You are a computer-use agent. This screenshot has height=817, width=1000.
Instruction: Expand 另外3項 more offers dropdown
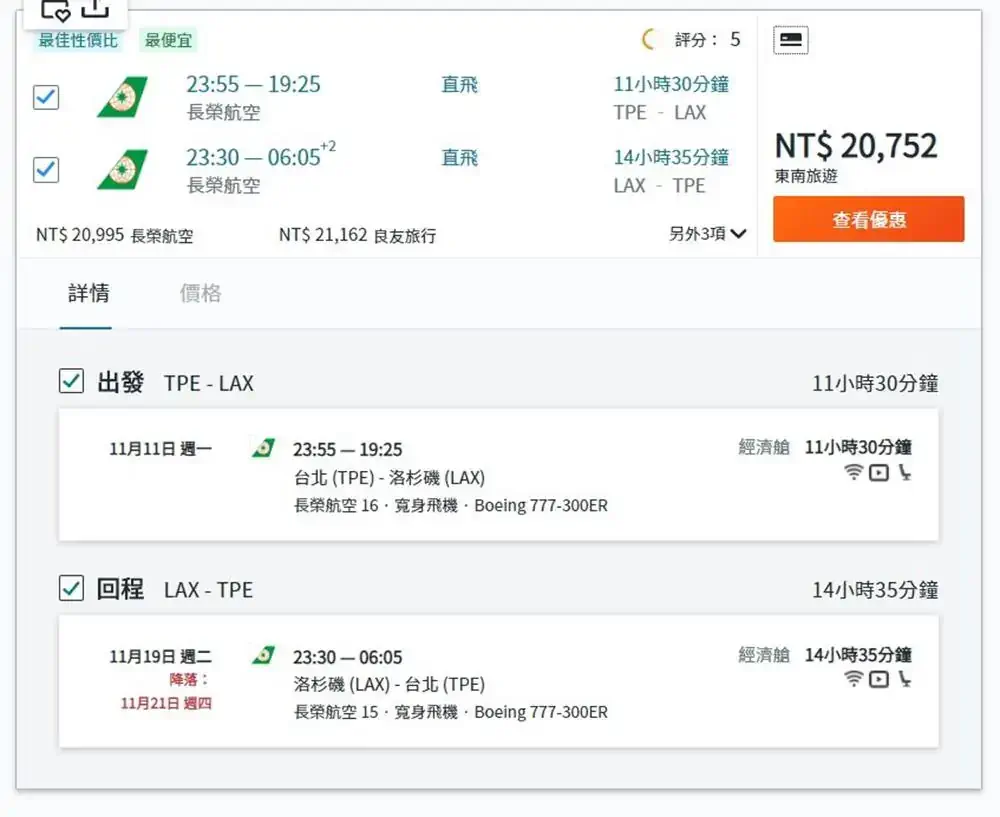(x=707, y=233)
